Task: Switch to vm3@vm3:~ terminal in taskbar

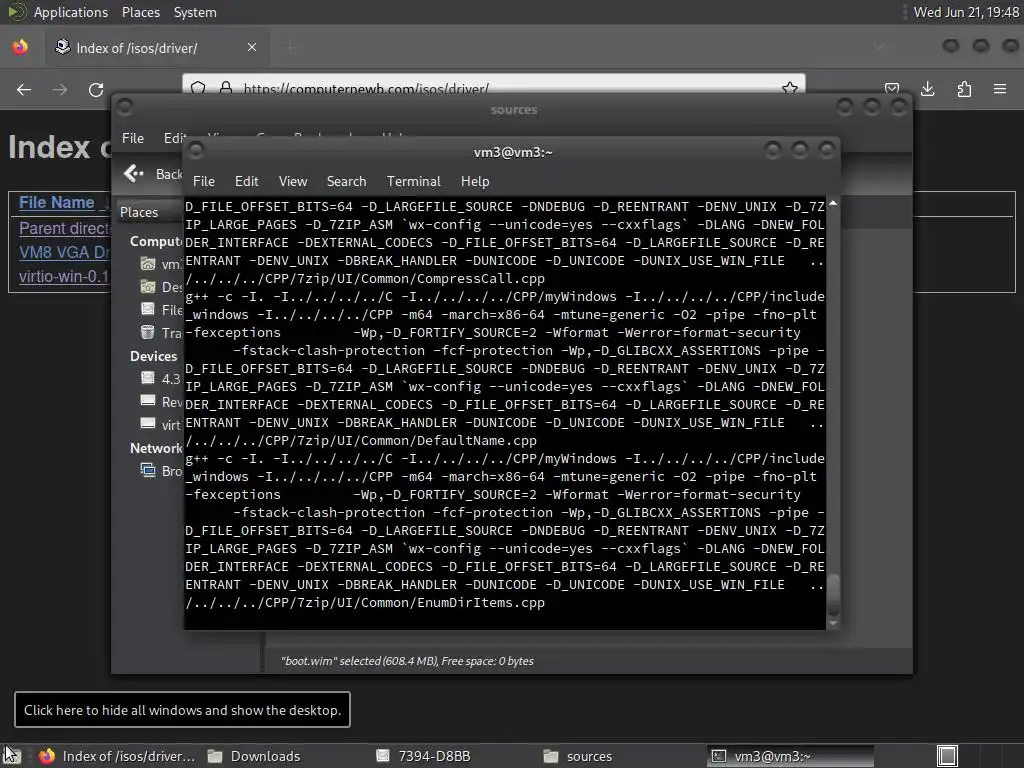Action: tap(791, 756)
